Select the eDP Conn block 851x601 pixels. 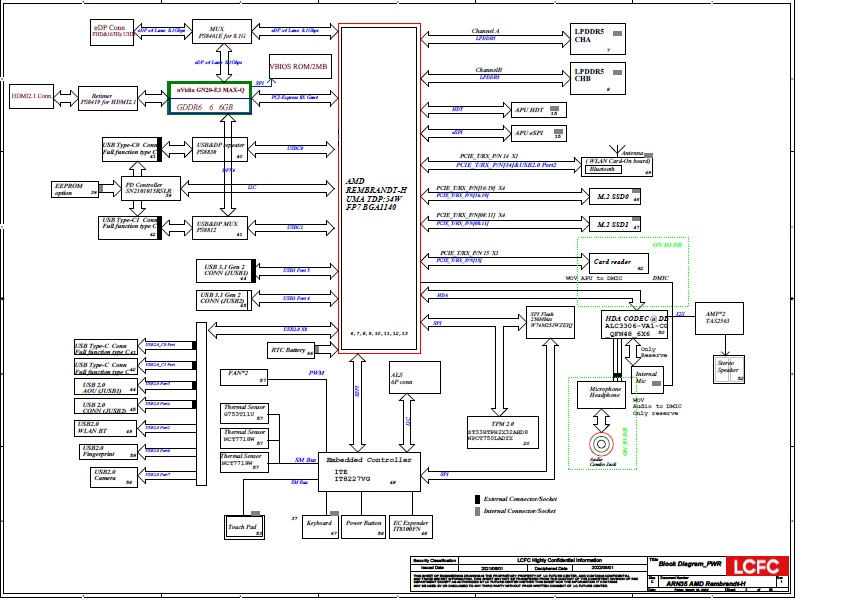point(112,33)
